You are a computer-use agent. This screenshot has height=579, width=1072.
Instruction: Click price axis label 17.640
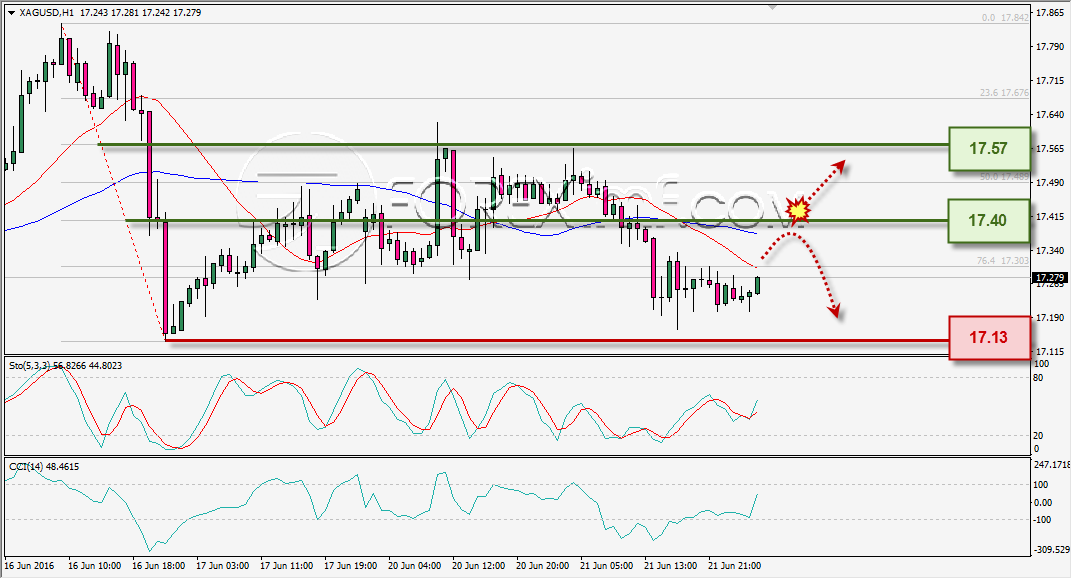point(1050,115)
